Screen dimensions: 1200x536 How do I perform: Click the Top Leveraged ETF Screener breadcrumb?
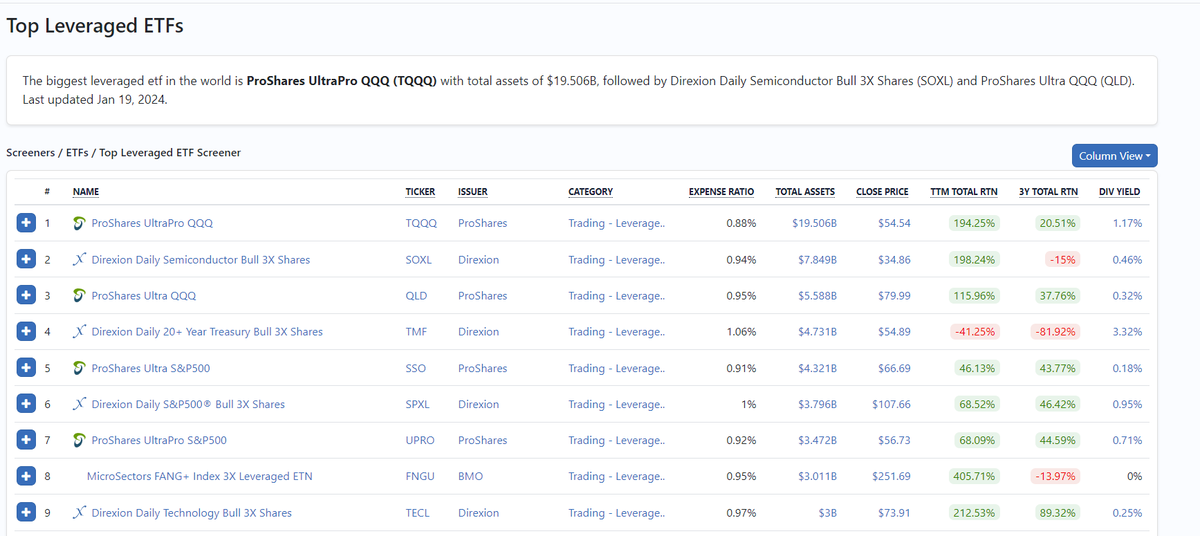pyautogui.click(x=170, y=153)
